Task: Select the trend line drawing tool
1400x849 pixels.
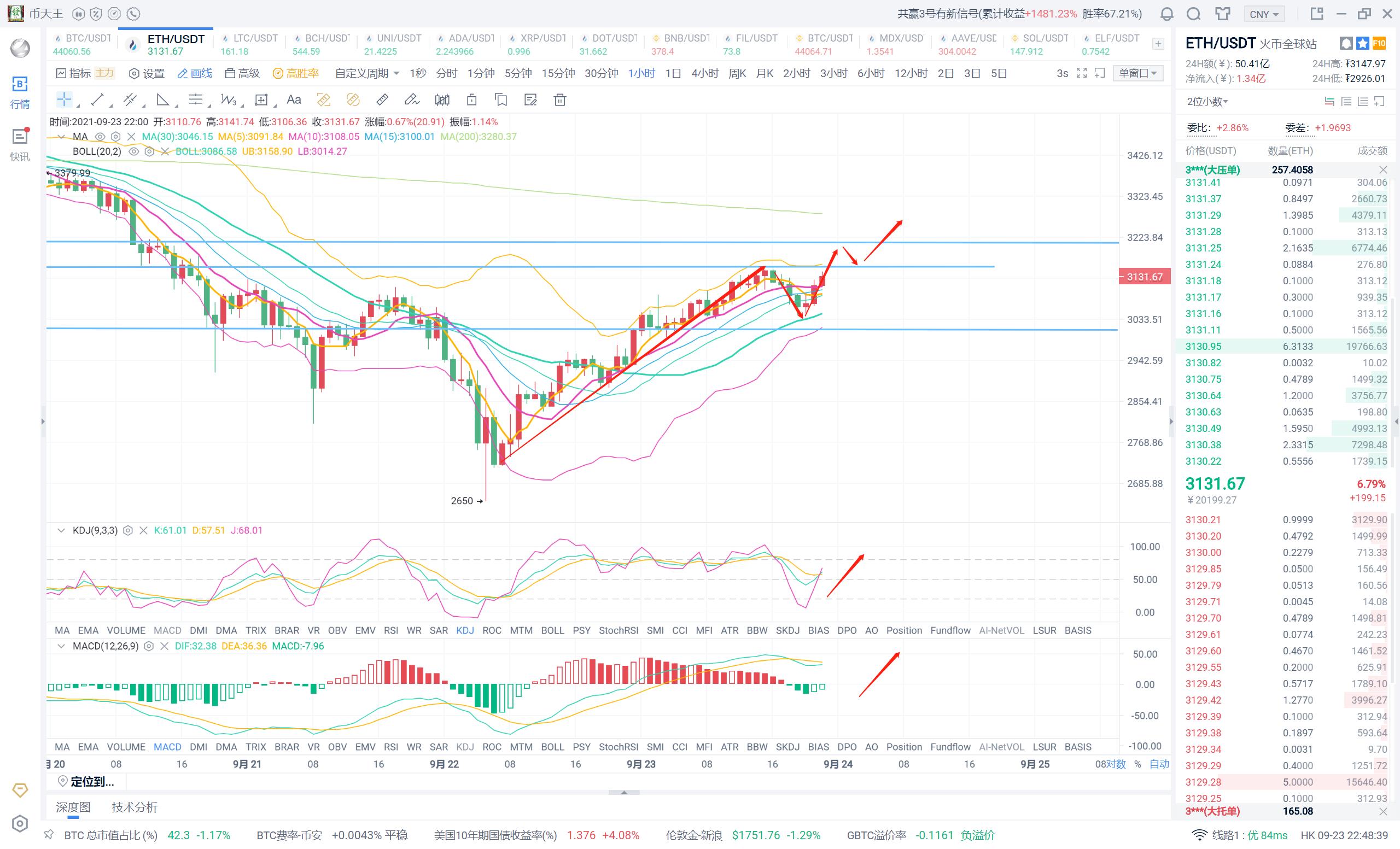Action: tap(97, 100)
